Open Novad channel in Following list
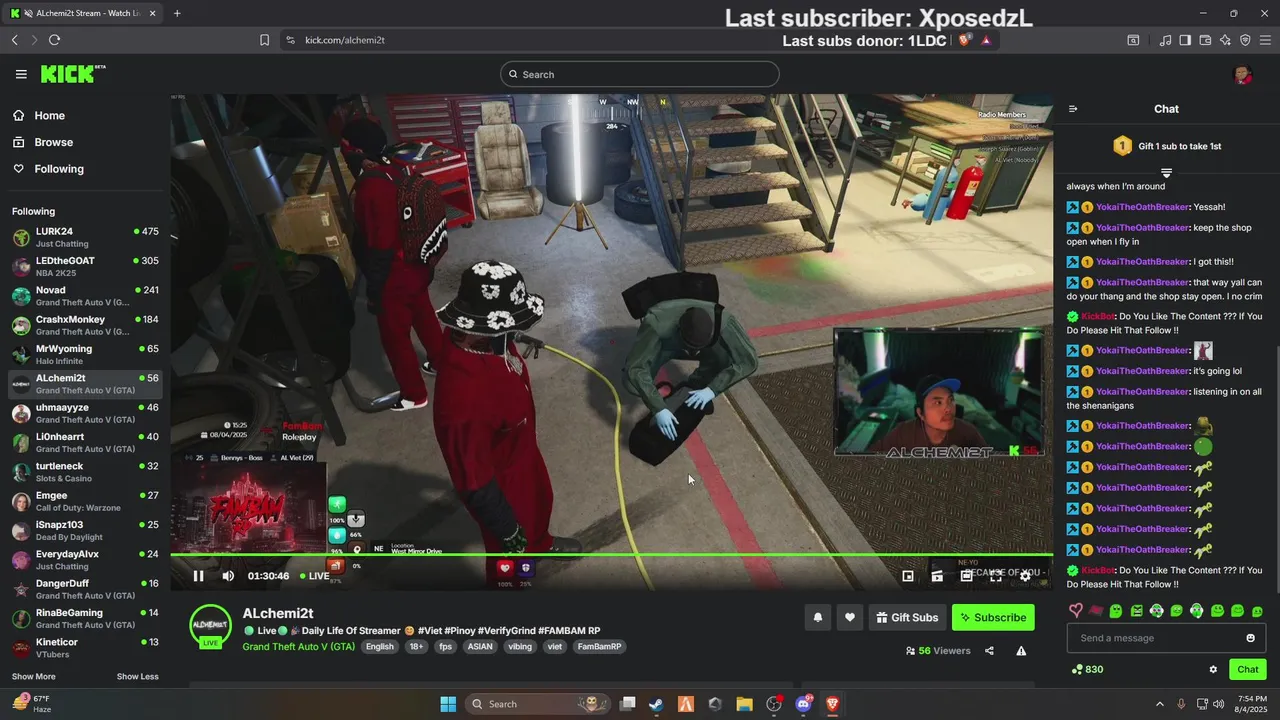The image size is (1280, 720). tap(85, 296)
